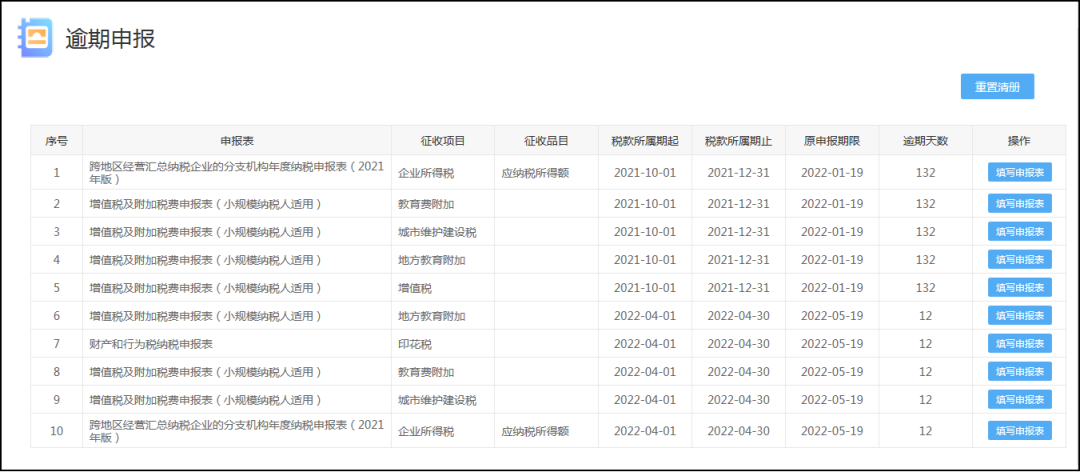Click 地方教育附加 in row 6
The image size is (1080, 472).
tap(432, 316)
